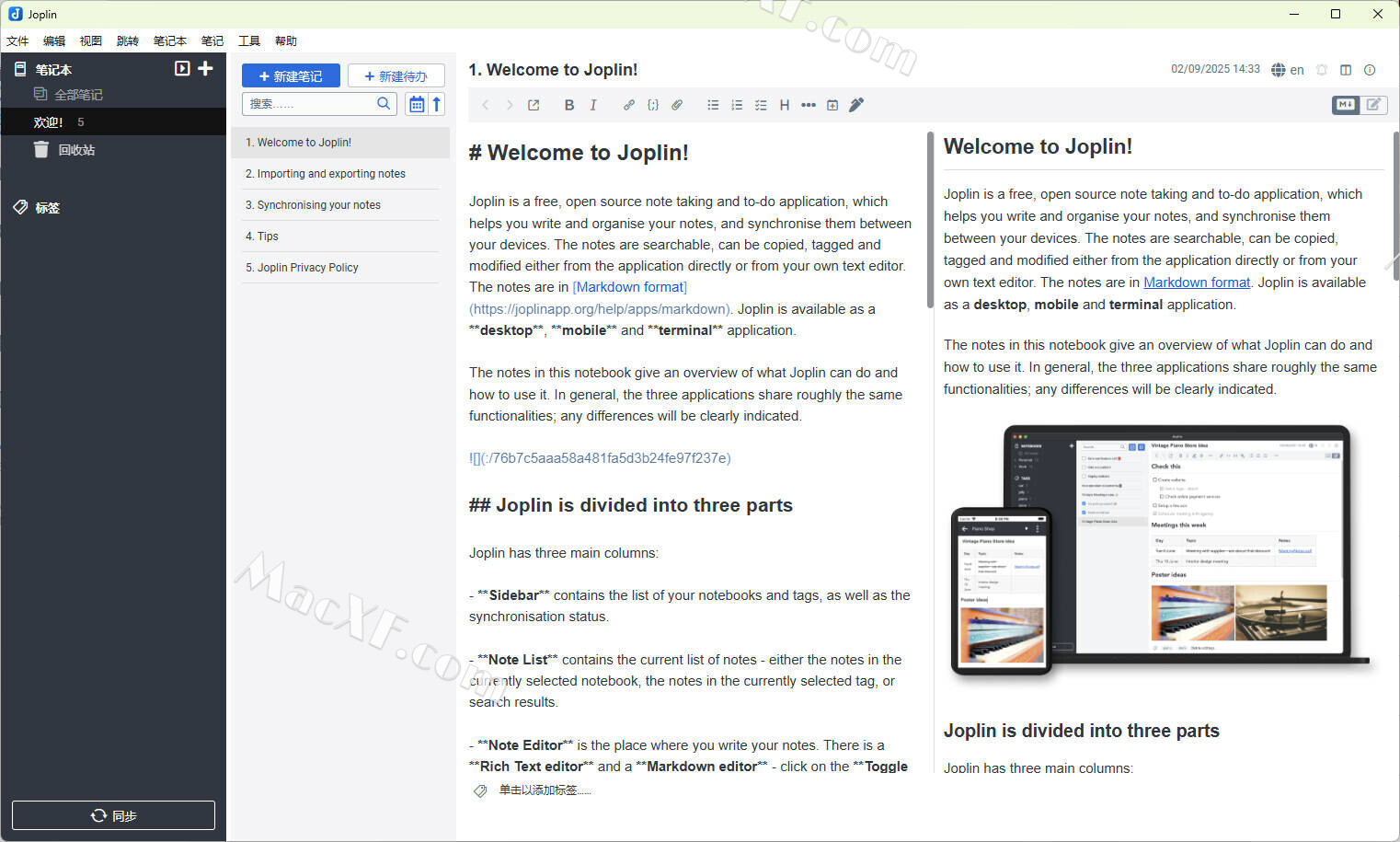This screenshot has width=1400, height=842.
Task: Click the Markdown format link in editor
Action: point(630,287)
